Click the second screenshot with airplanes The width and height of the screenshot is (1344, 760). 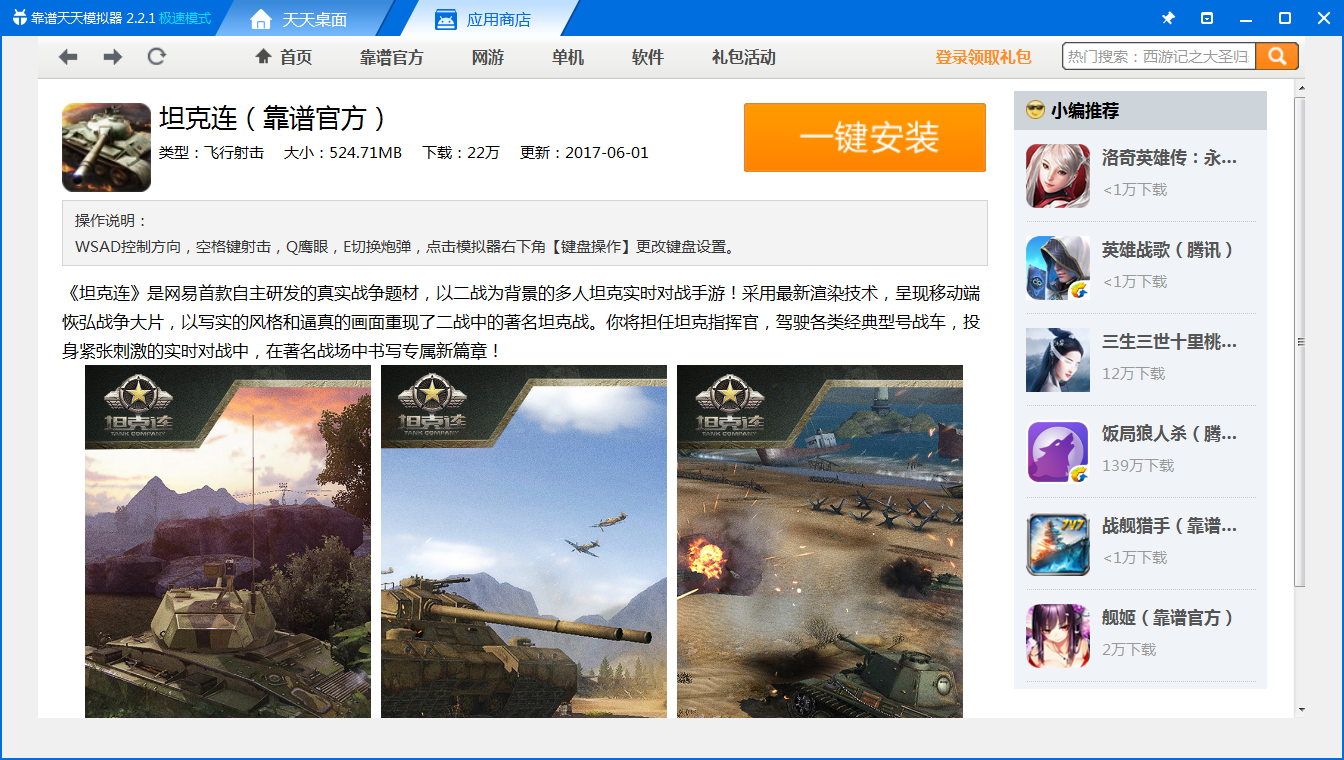[x=524, y=541]
